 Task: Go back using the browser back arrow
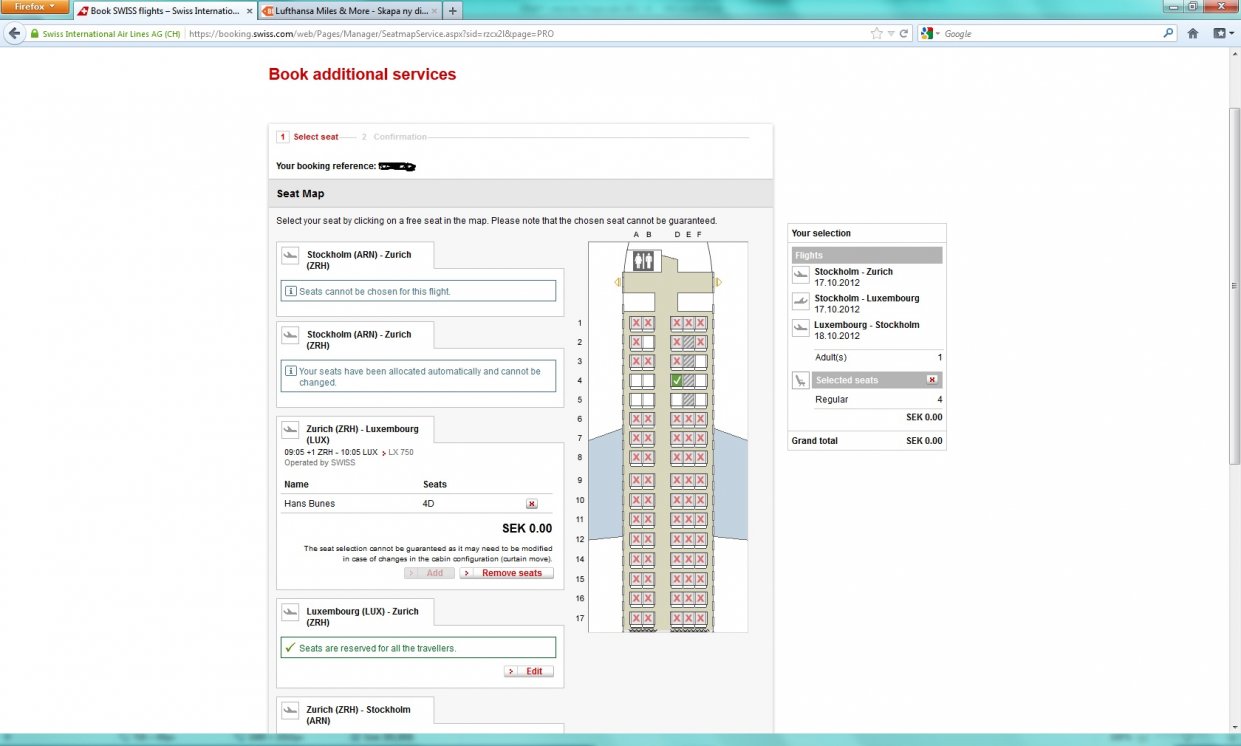click(15, 33)
